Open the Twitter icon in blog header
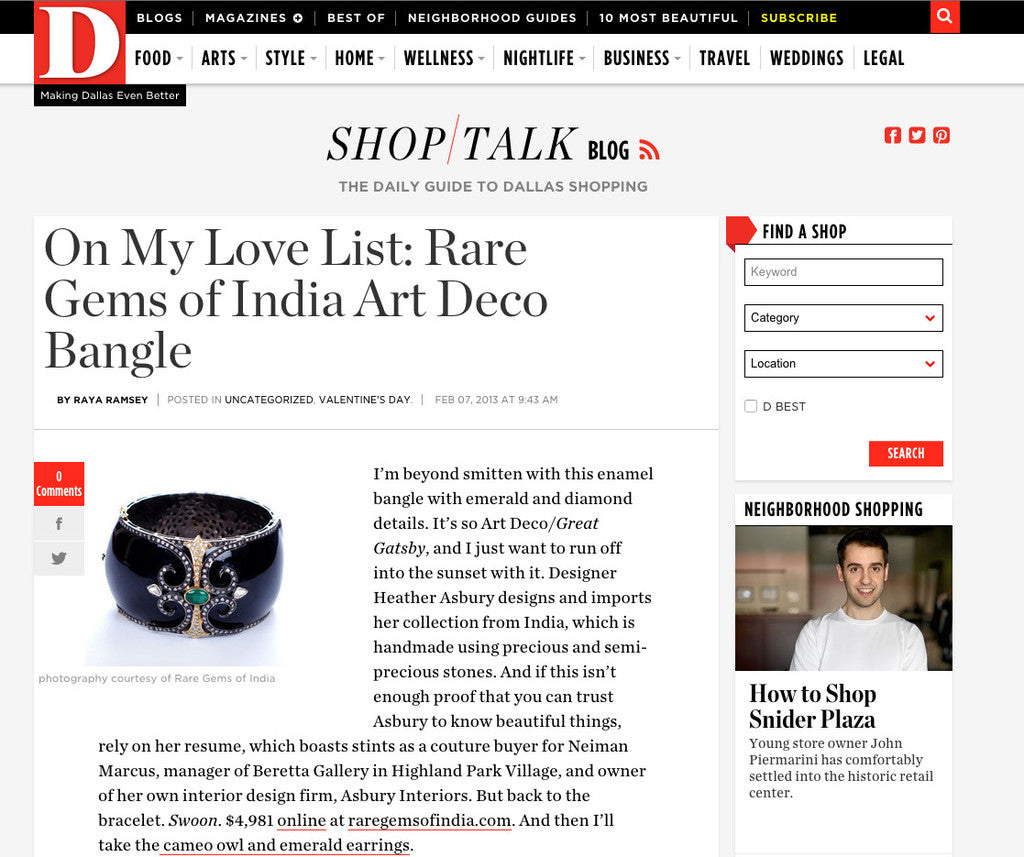The height and width of the screenshot is (857, 1024). [x=917, y=135]
